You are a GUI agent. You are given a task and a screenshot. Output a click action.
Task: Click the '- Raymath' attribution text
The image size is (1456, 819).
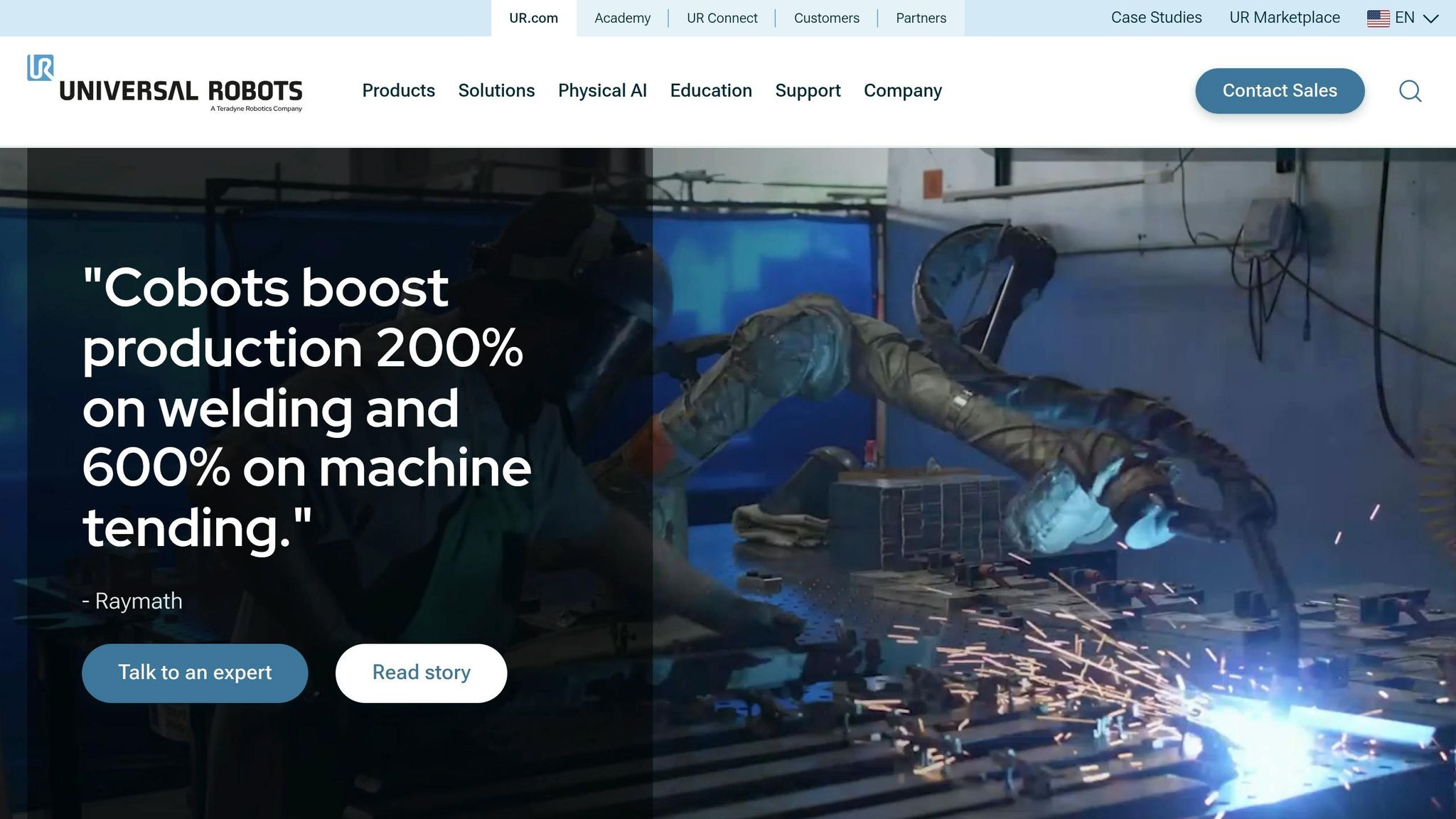[x=132, y=601]
